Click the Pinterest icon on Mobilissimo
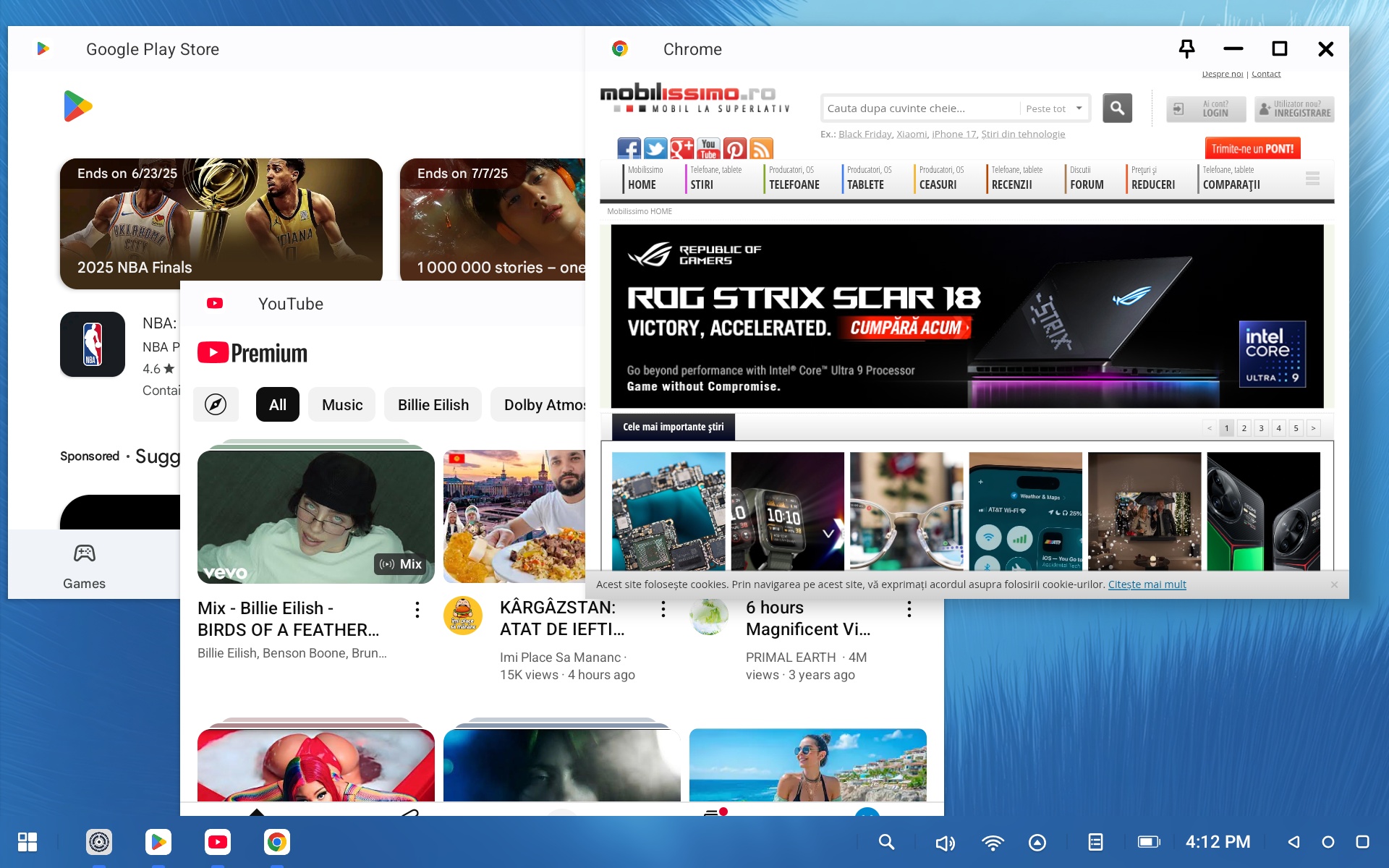Viewport: 1389px width, 868px height. (734, 148)
